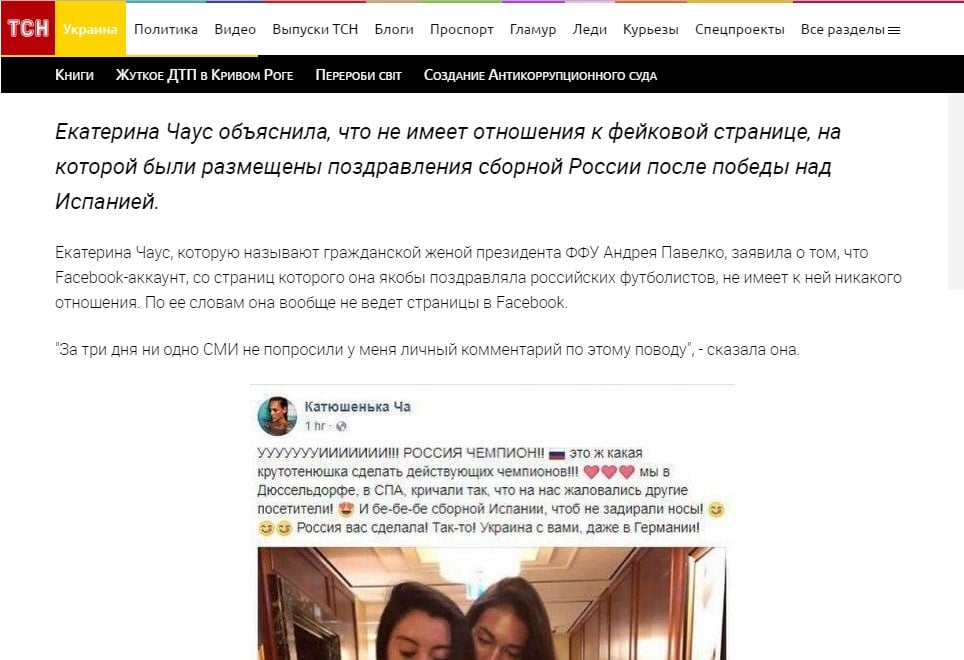Expand the Все разделы dropdown

coord(850,29)
